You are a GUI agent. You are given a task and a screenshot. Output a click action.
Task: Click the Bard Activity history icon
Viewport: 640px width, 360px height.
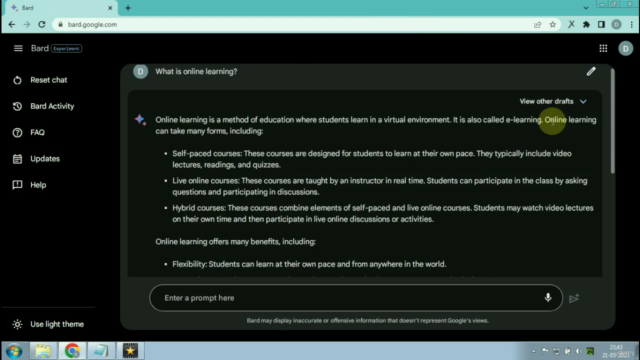point(17,106)
